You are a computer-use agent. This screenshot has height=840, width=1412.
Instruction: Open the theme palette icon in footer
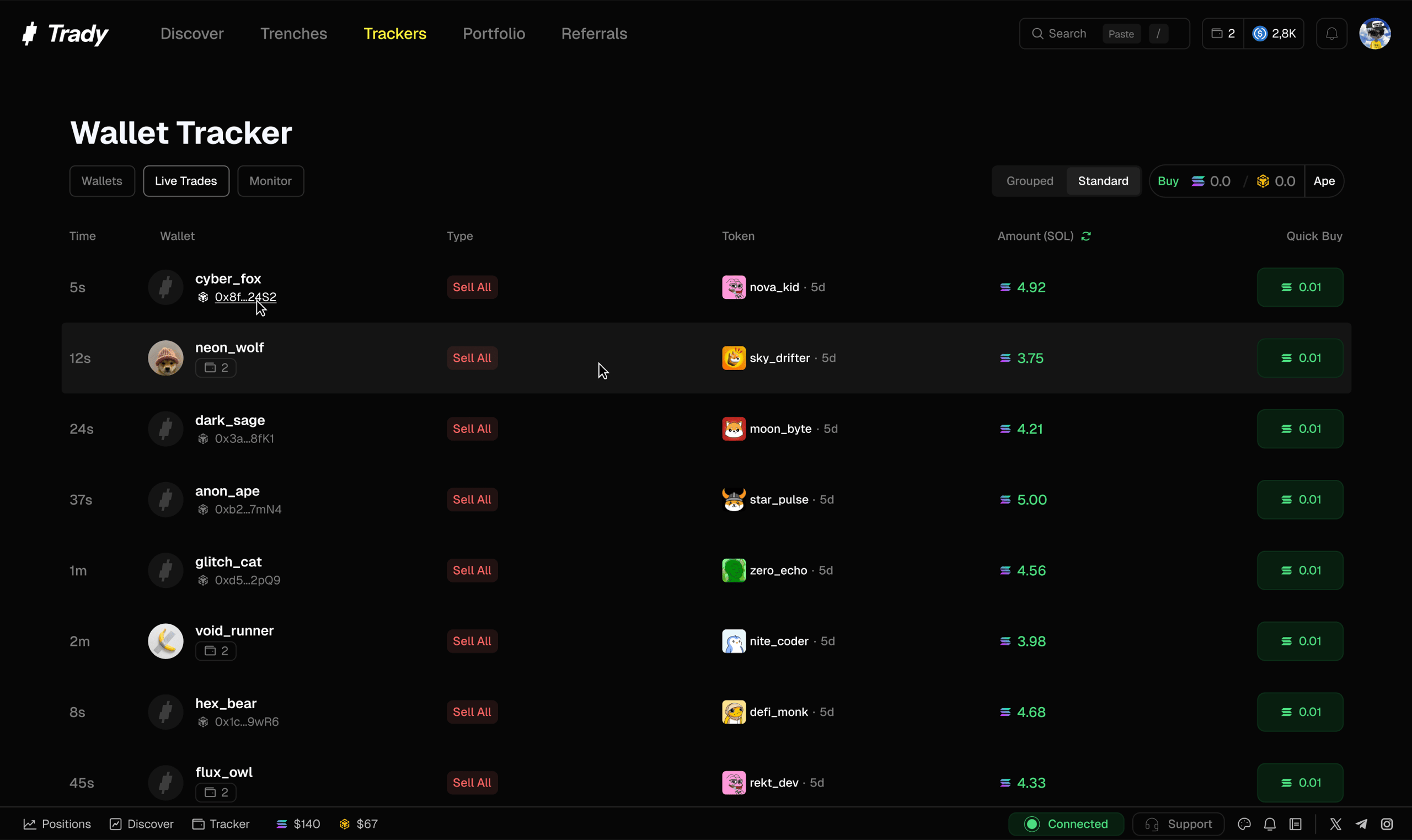click(x=1244, y=823)
